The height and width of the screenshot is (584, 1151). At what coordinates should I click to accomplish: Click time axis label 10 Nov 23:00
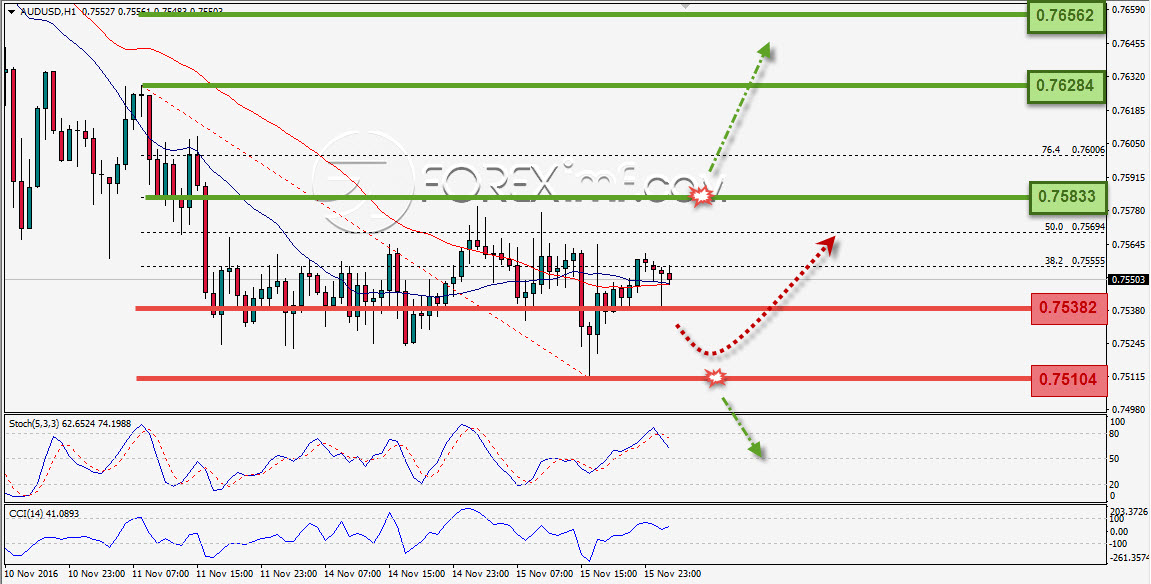(x=98, y=574)
